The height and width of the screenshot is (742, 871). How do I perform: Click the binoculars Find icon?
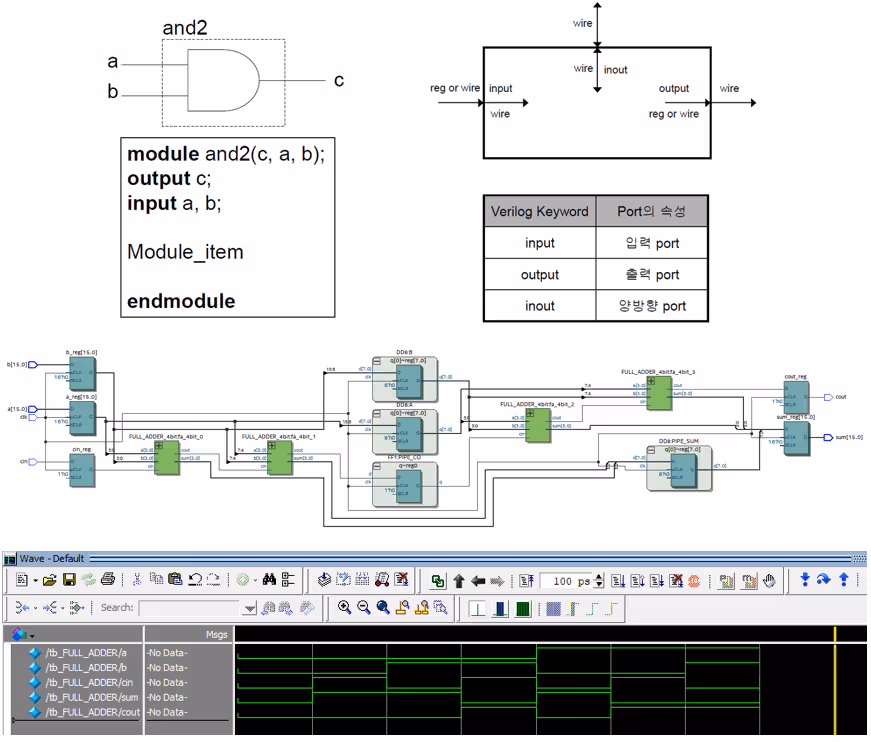[269, 580]
